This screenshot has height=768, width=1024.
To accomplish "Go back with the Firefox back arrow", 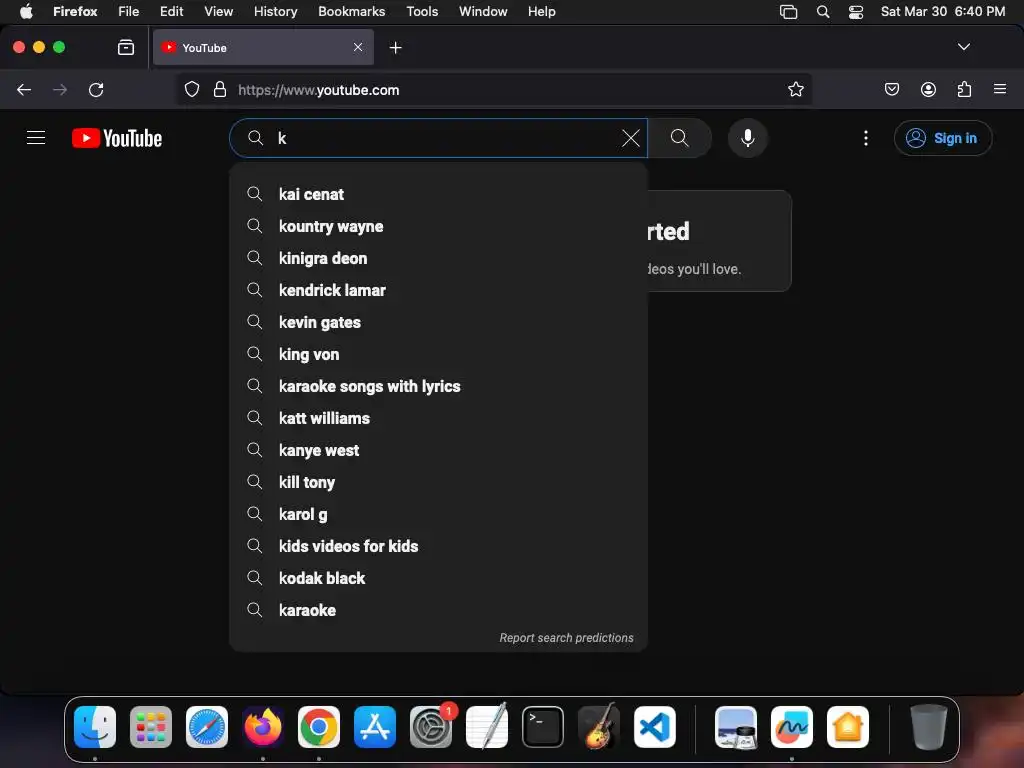I will 24,89.
